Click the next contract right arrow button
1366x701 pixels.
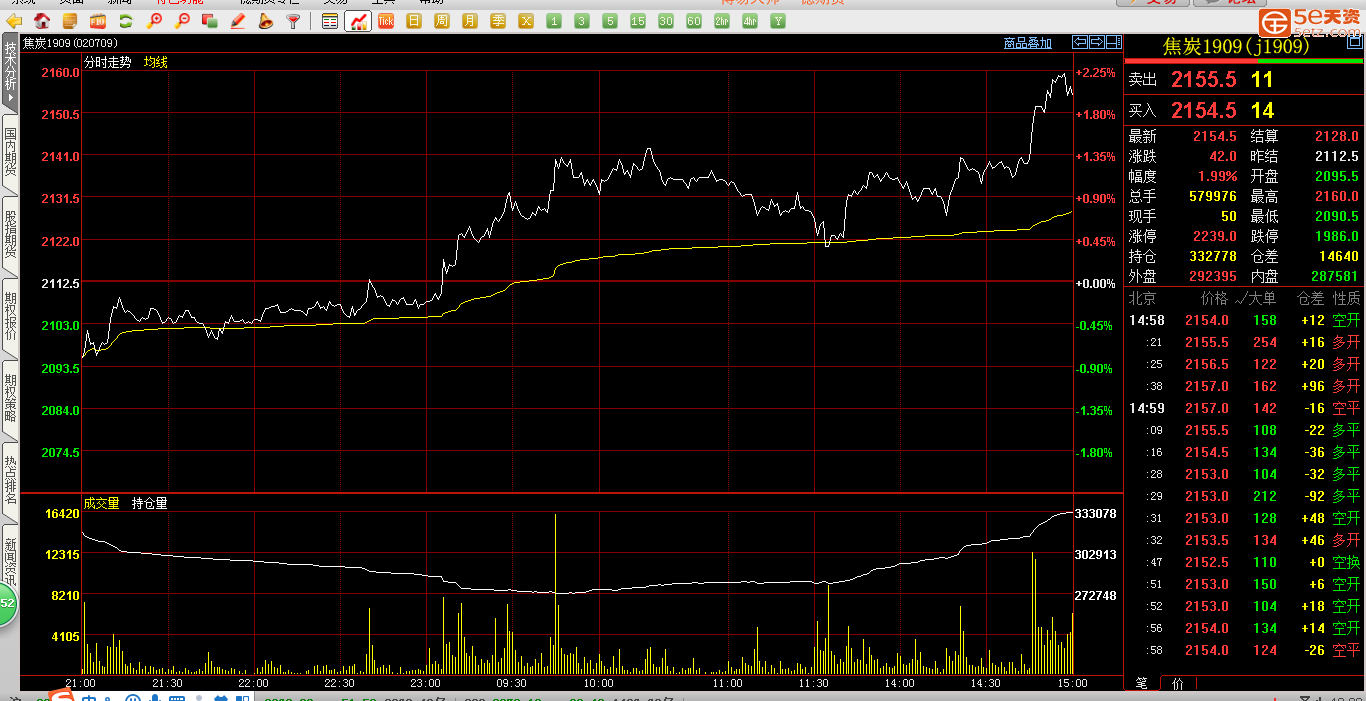[x=1097, y=42]
